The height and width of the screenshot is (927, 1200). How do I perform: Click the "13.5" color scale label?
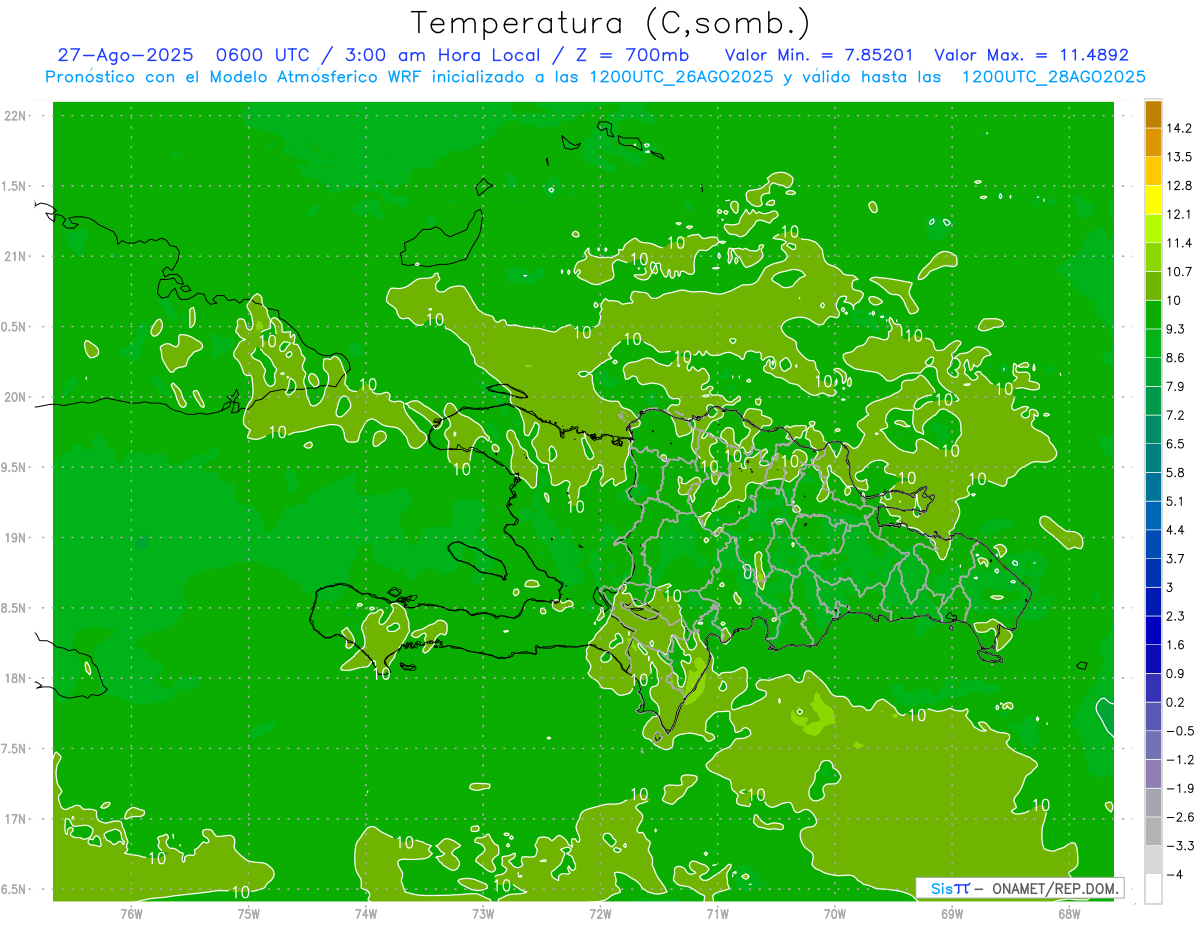coord(1179,157)
